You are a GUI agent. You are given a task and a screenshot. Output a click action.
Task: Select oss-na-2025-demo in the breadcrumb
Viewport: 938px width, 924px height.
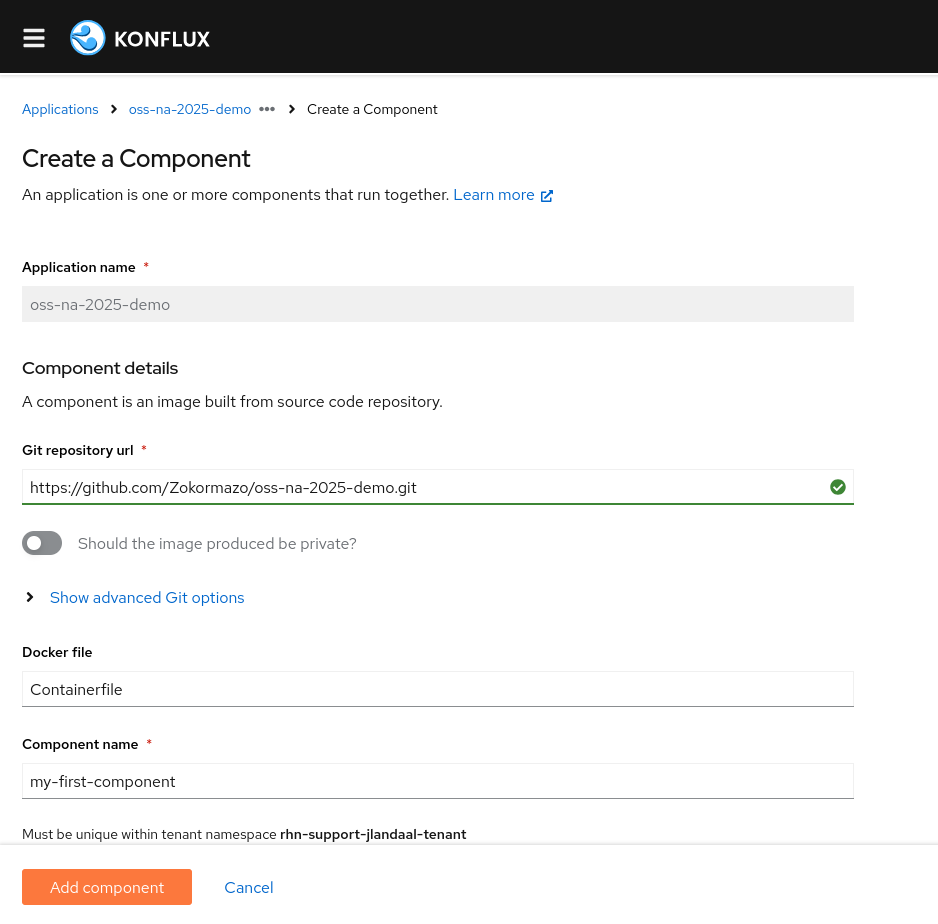[189, 109]
